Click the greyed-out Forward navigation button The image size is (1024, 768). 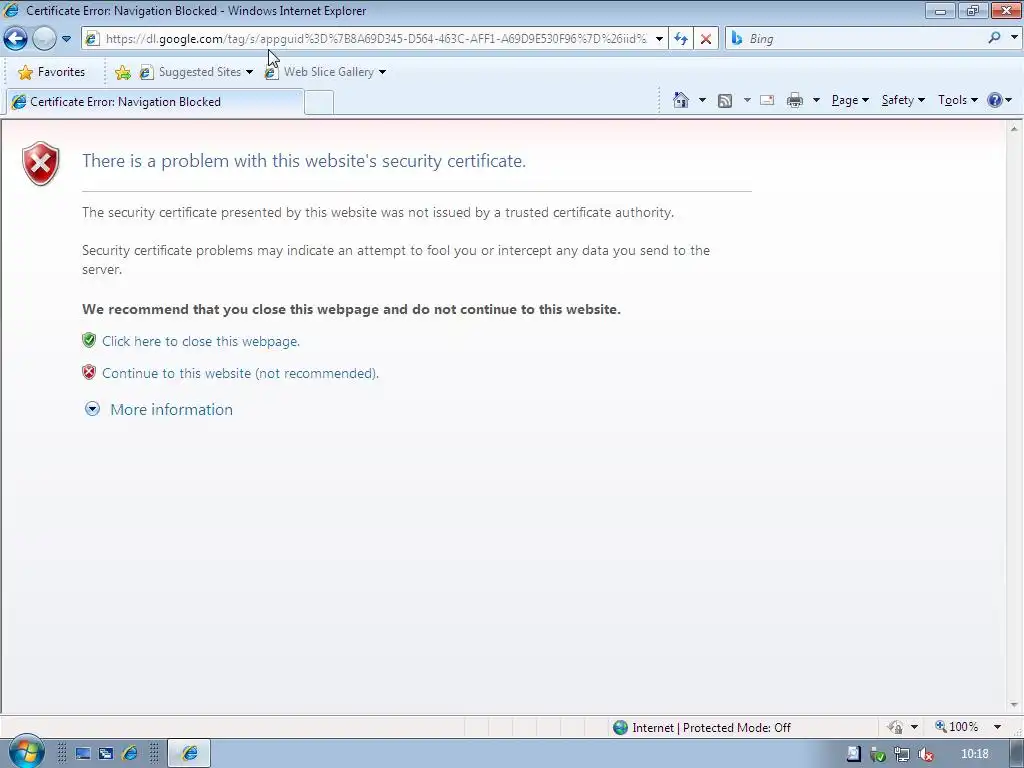44,39
